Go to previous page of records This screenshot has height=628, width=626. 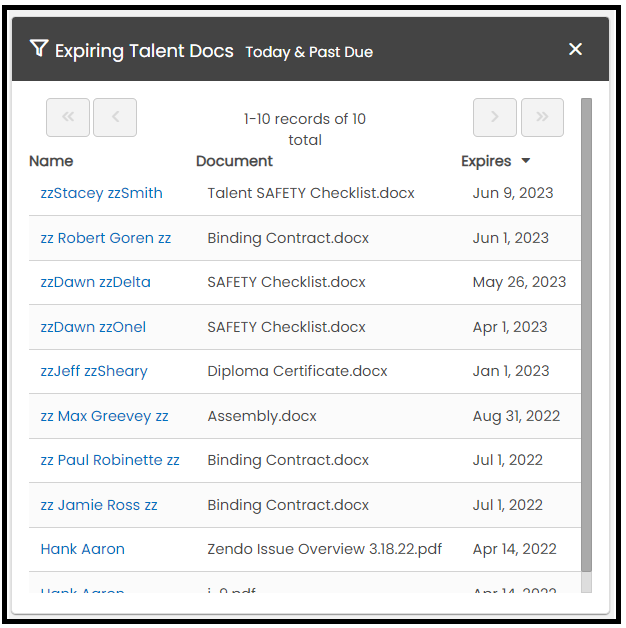point(115,117)
